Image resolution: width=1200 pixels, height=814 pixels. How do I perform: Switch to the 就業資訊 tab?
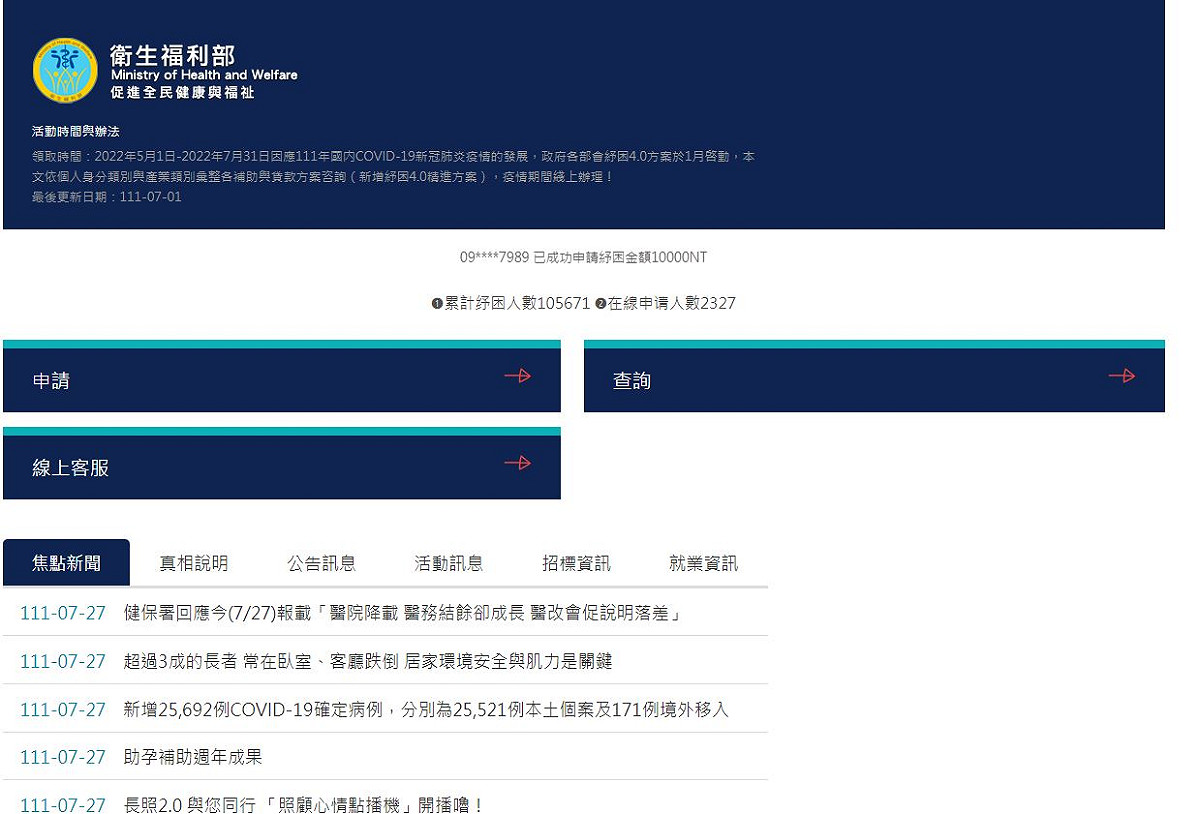point(703,563)
